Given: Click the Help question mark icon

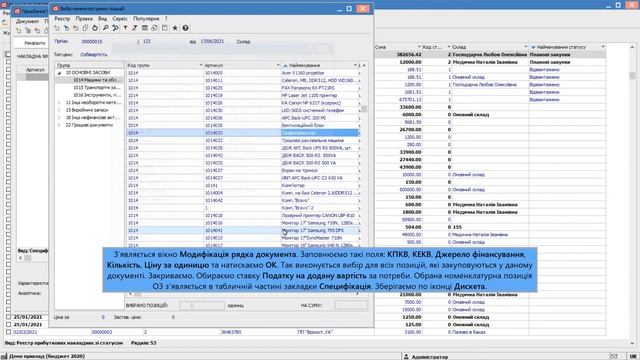Looking at the screenshot, I should [x=185, y=28].
